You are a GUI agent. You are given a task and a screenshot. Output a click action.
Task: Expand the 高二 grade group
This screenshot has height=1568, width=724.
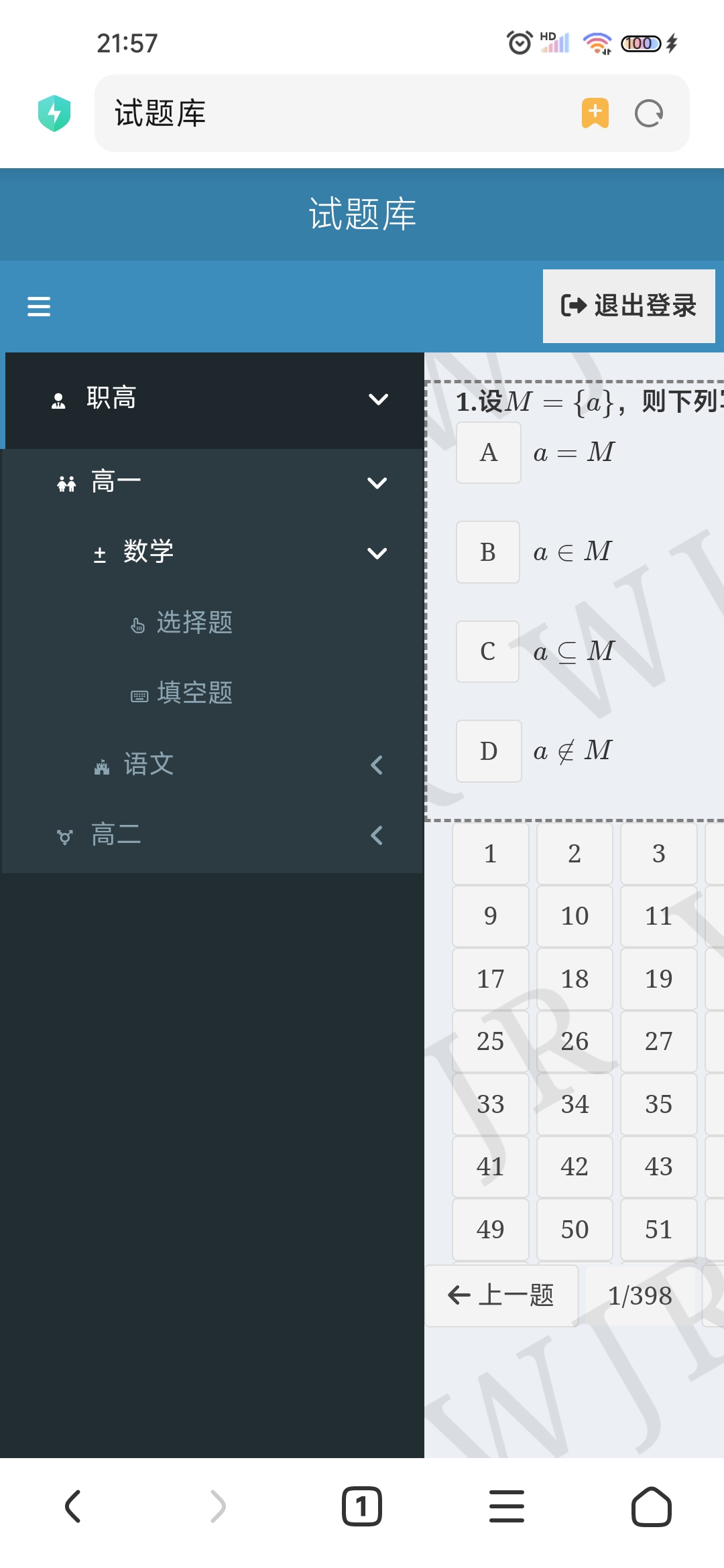click(377, 836)
